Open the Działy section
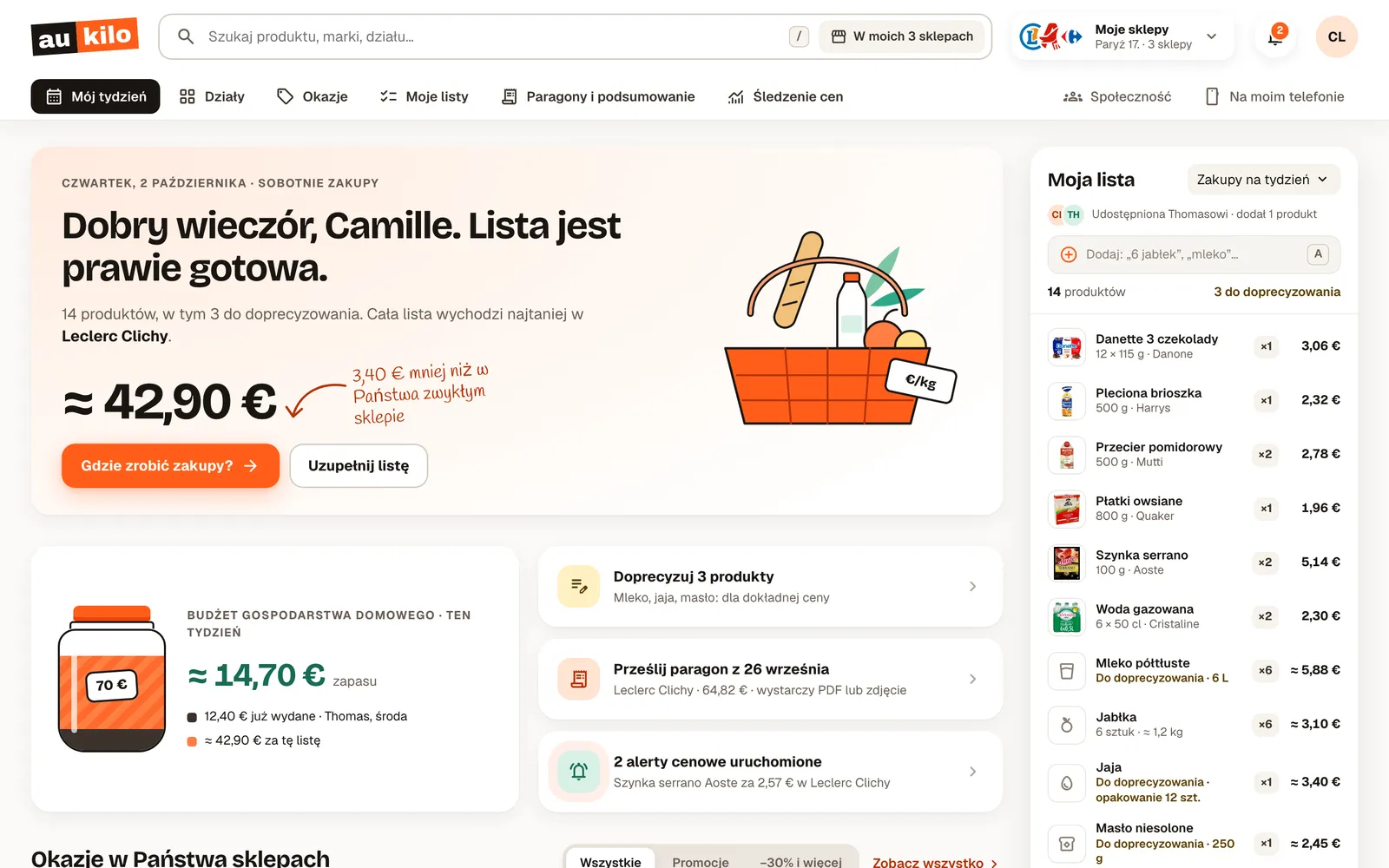 tap(212, 96)
